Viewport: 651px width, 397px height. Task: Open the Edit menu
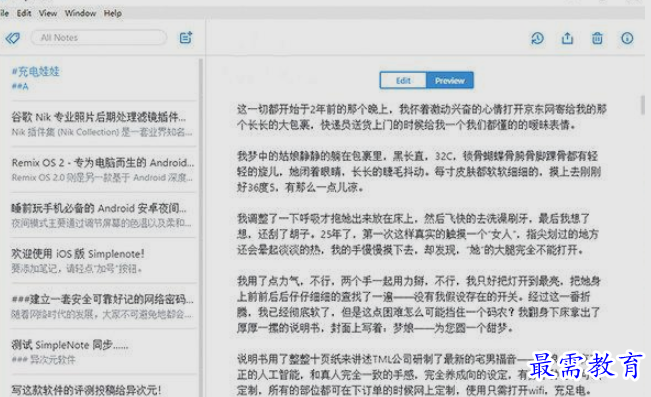pos(24,13)
